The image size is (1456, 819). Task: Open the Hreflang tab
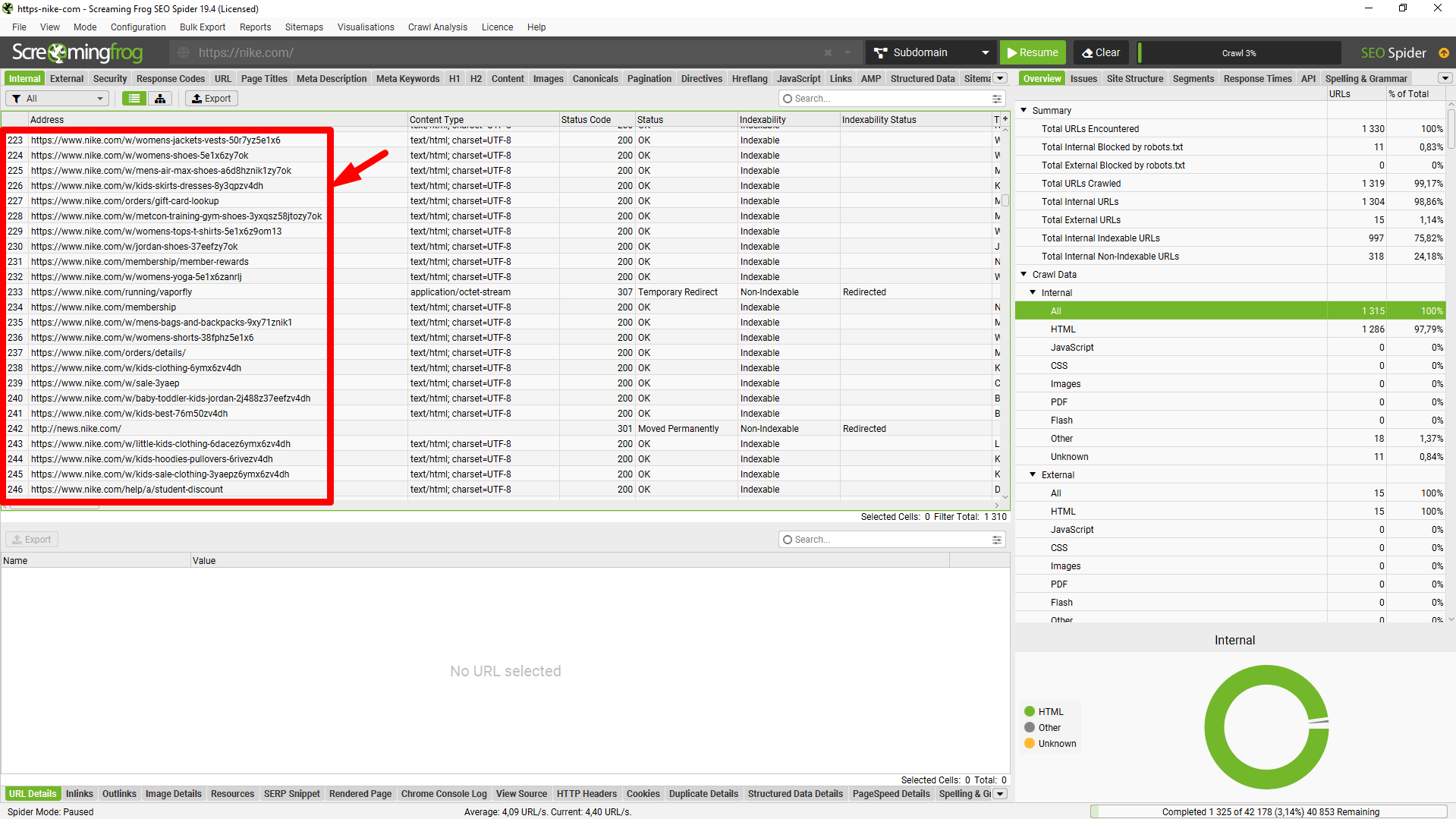(x=750, y=78)
